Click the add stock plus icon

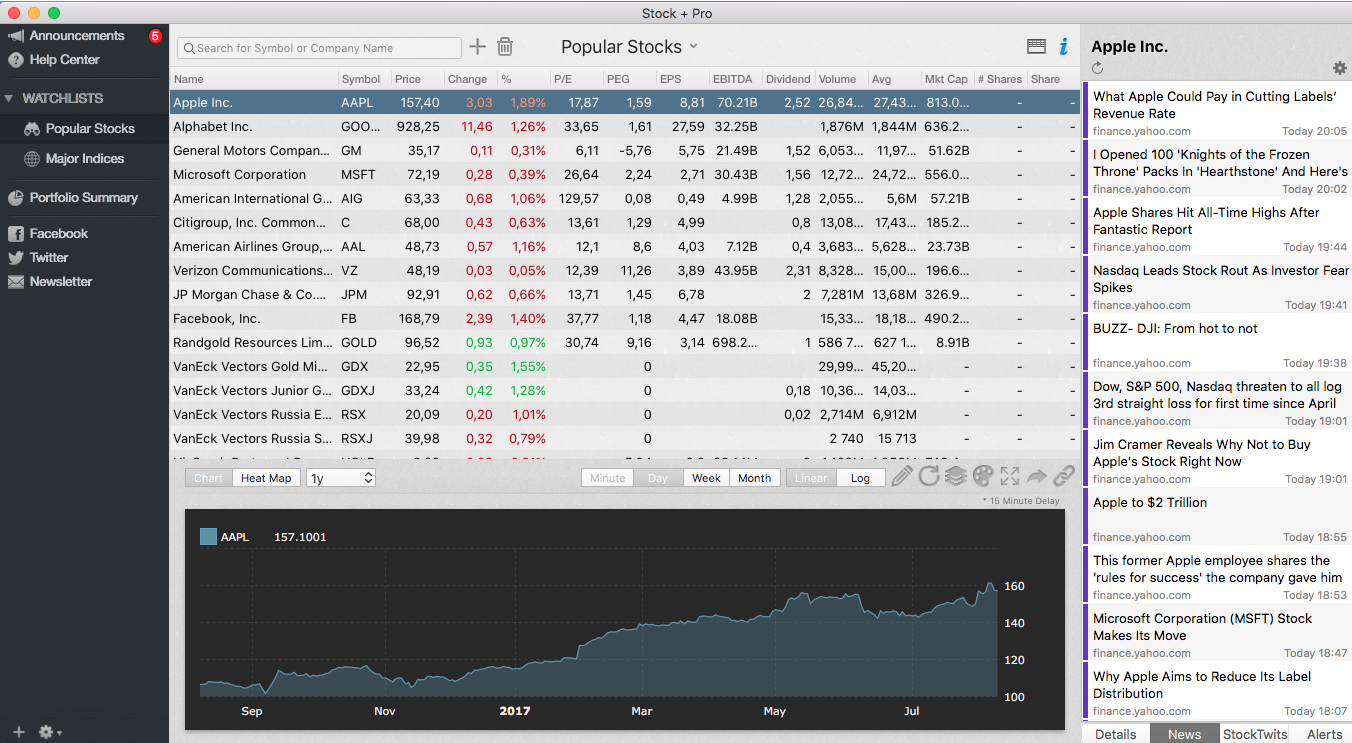tap(477, 47)
